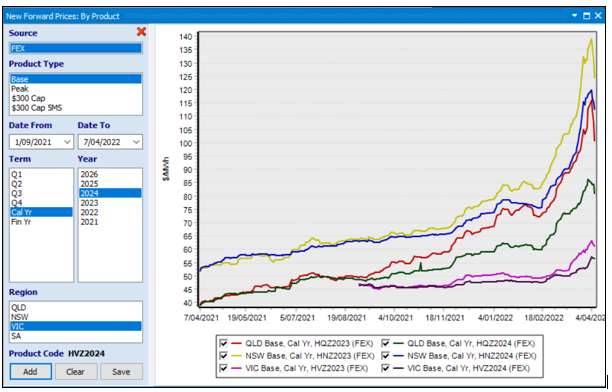The image size is (612, 392).
Task: Select 2026 in the Year list
Action: click(x=110, y=174)
